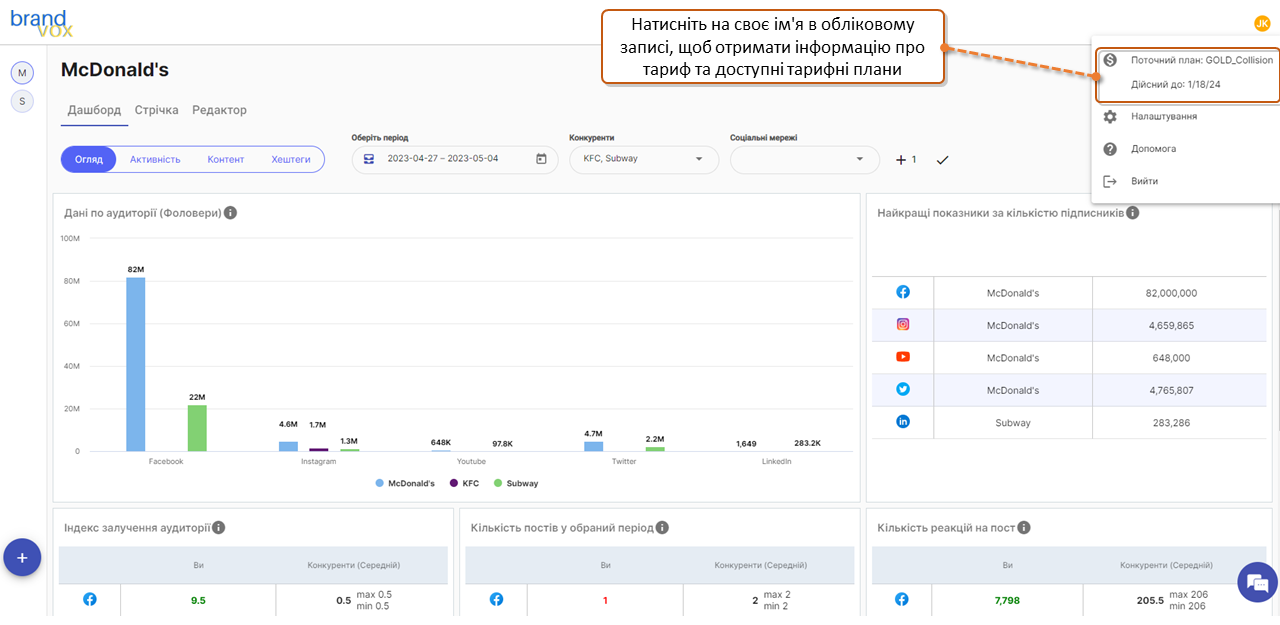Click the Instagram icon in top metrics table
The width and height of the screenshot is (1280, 625).
[903, 325]
